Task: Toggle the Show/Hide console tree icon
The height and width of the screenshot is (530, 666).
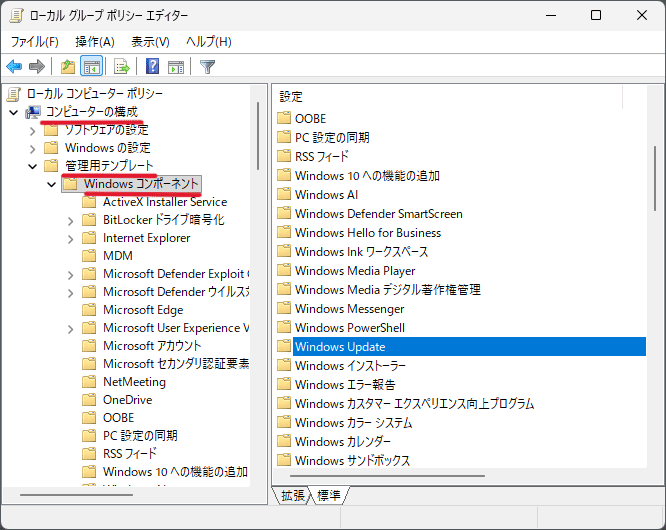Action: [x=91, y=67]
